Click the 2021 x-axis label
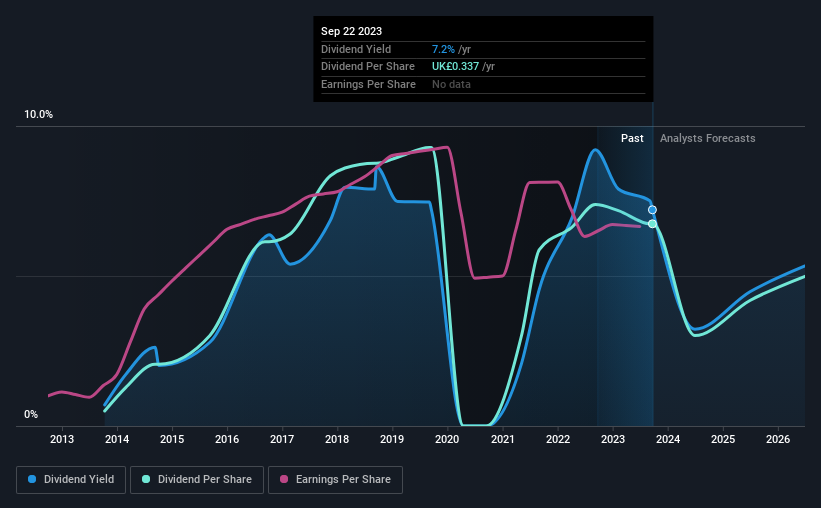This screenshot has height=508, width=821. click(x=503, y=439)
